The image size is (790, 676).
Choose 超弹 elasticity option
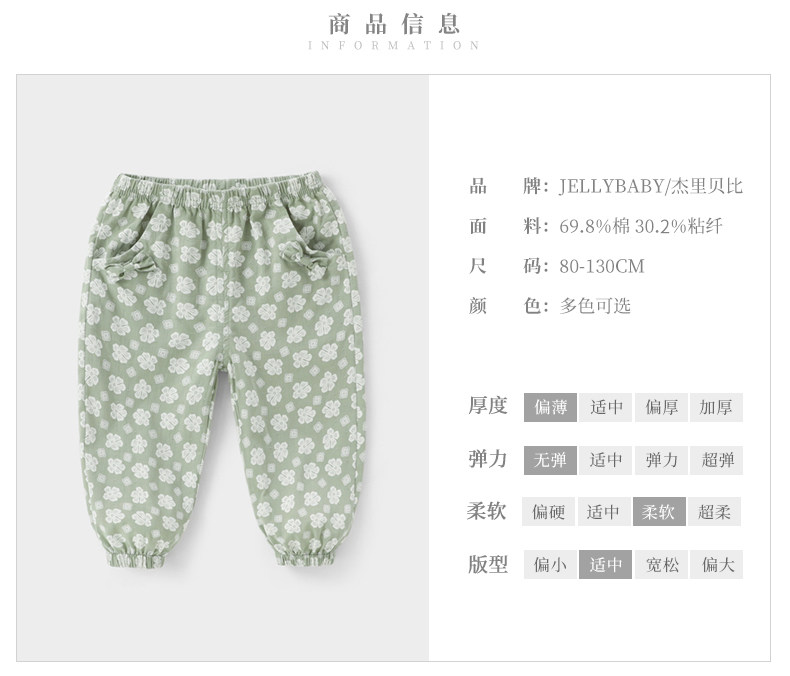pos(716,460)
